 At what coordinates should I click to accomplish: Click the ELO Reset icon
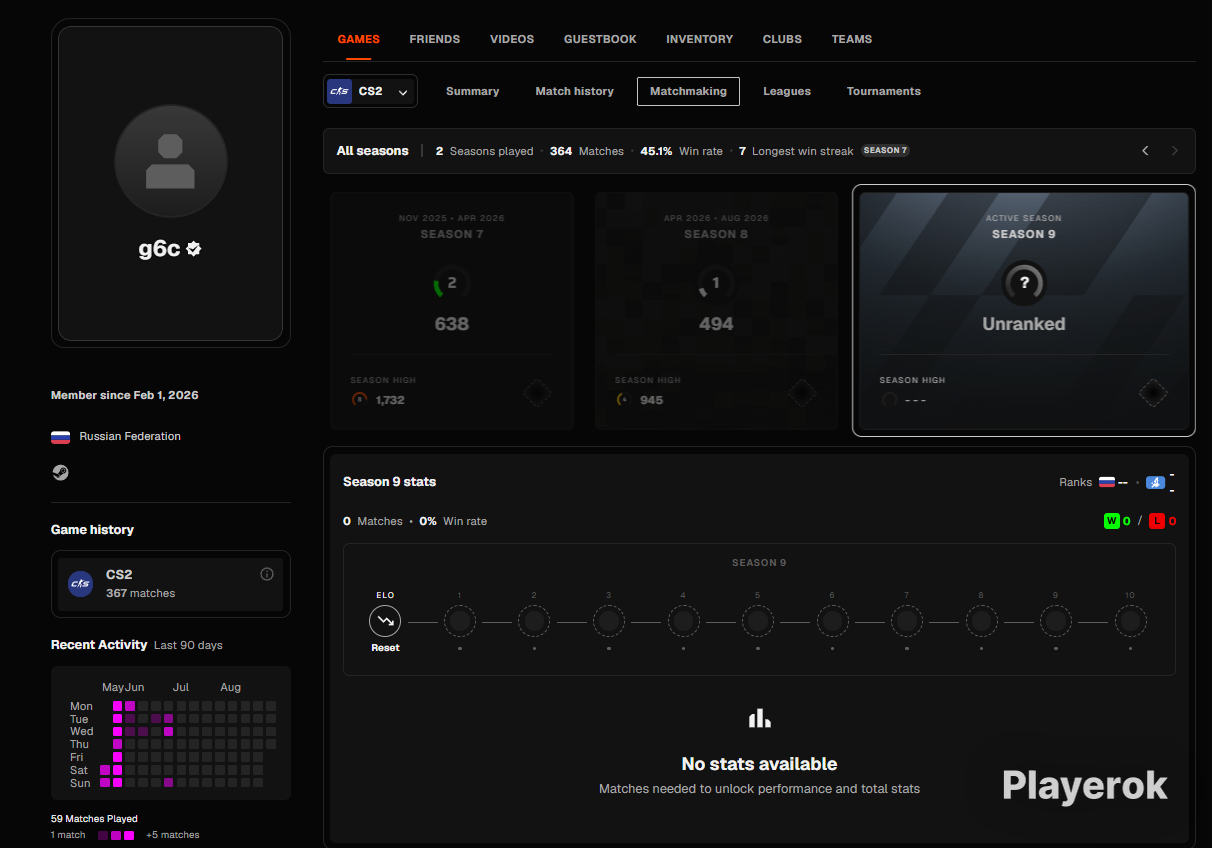click(x=385, y=621)
